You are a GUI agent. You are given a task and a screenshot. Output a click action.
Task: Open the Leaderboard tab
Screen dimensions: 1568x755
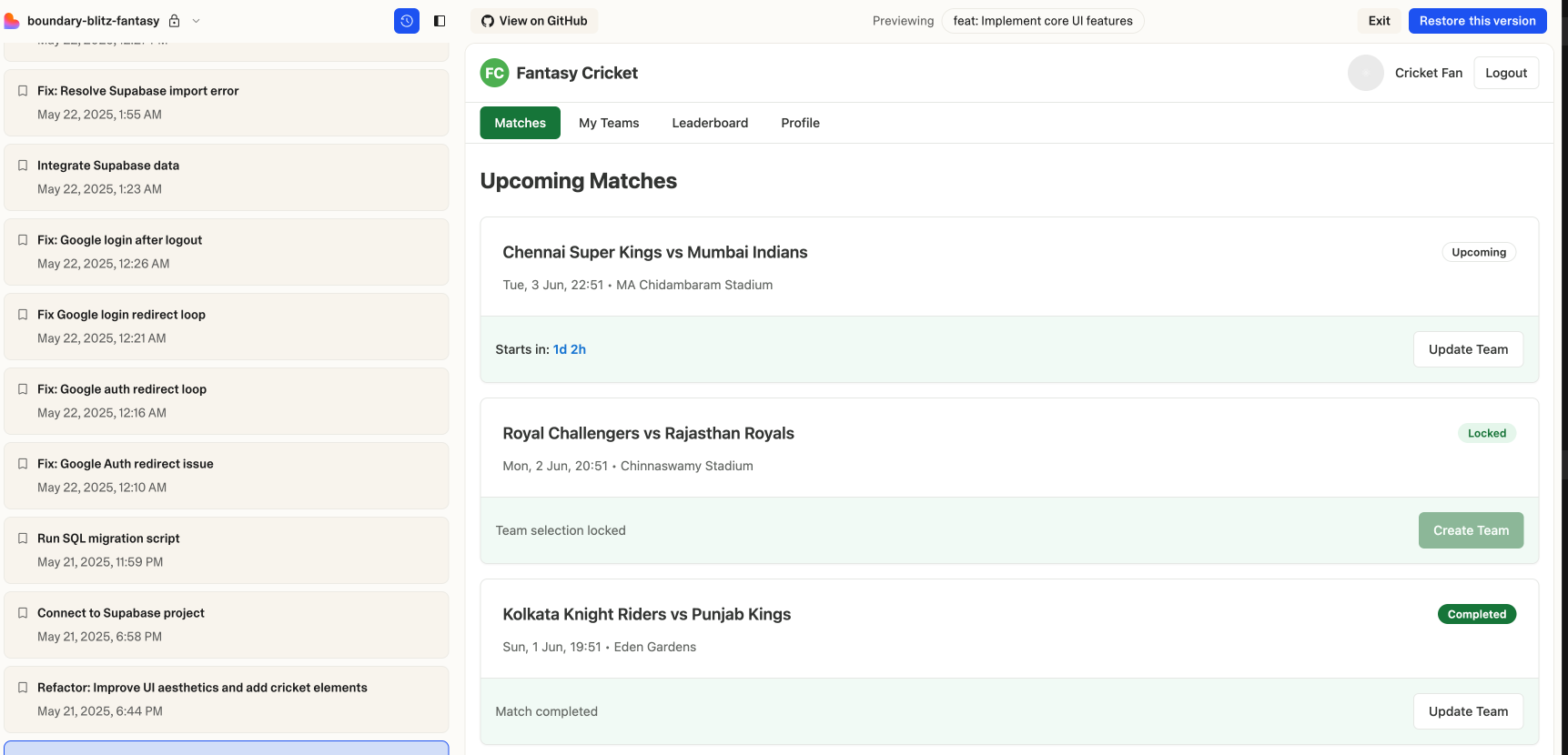pyautogui.click(x=710, y=123)
